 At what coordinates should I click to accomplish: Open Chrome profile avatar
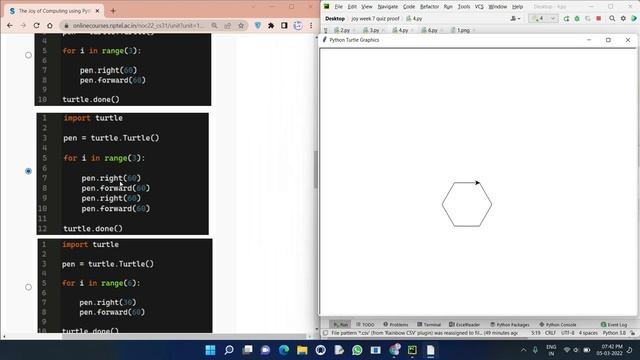[x=298, y=25]
